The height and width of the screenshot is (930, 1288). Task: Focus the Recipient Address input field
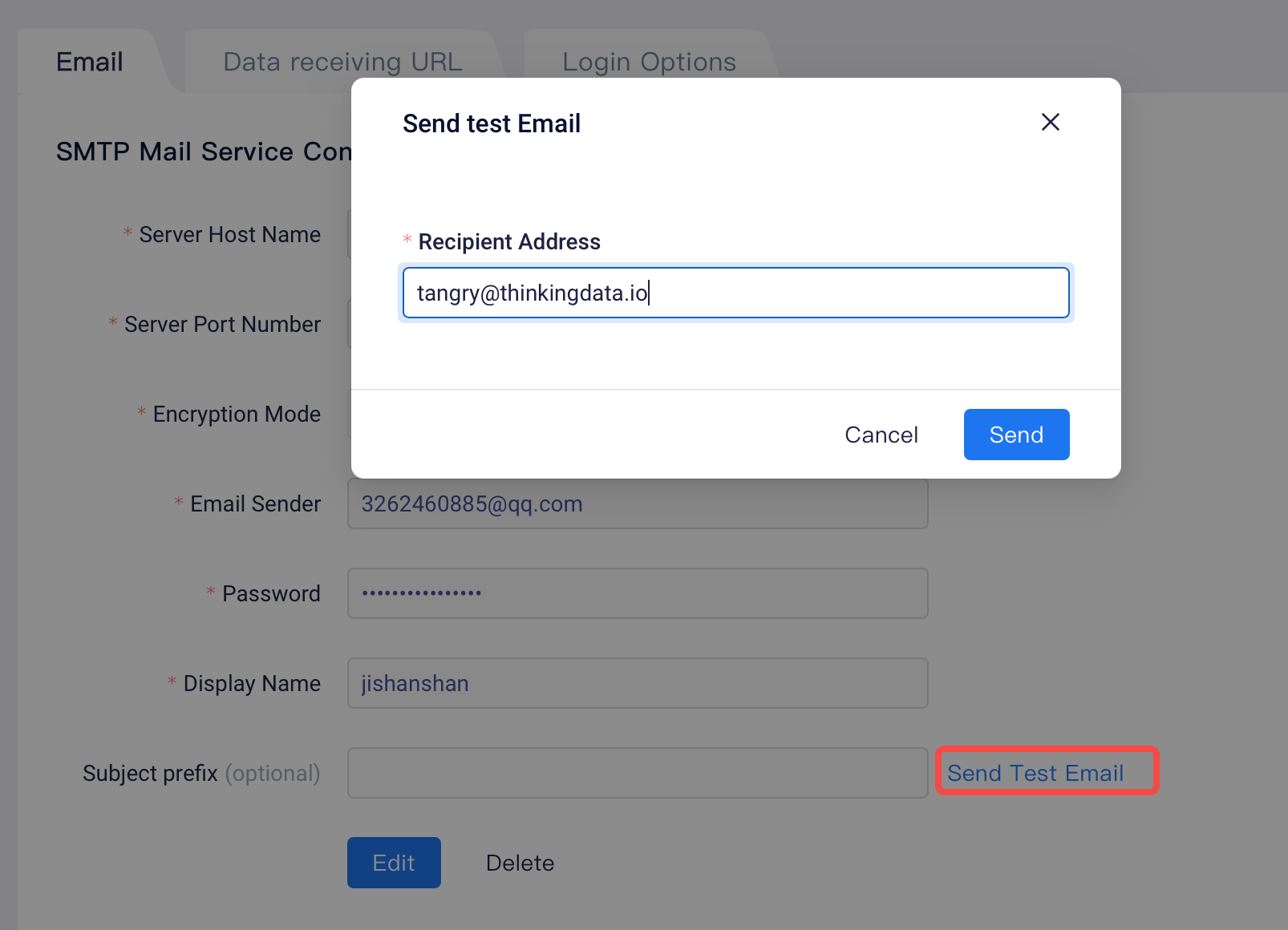tap(735, 293)
